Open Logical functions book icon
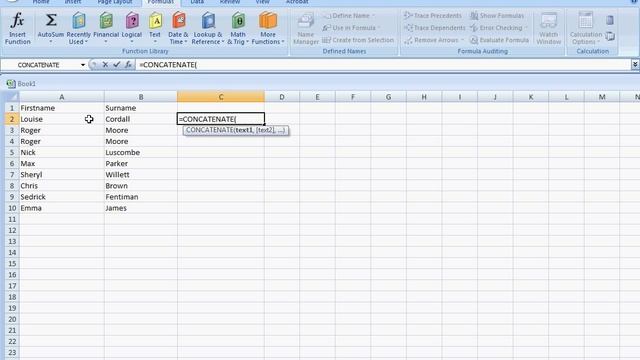640x360 pixels. click(132, 20)
